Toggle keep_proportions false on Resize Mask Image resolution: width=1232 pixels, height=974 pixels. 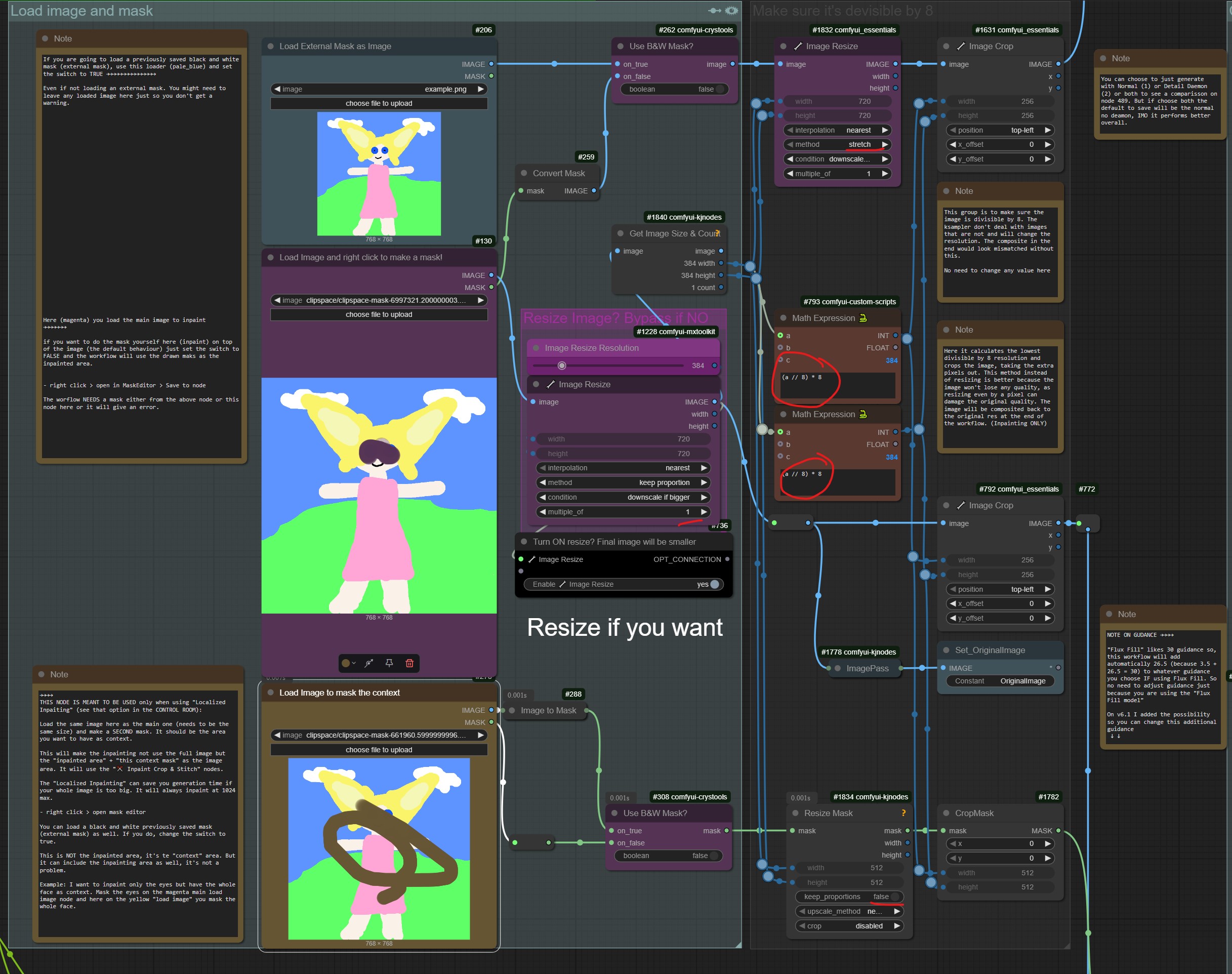894,897
